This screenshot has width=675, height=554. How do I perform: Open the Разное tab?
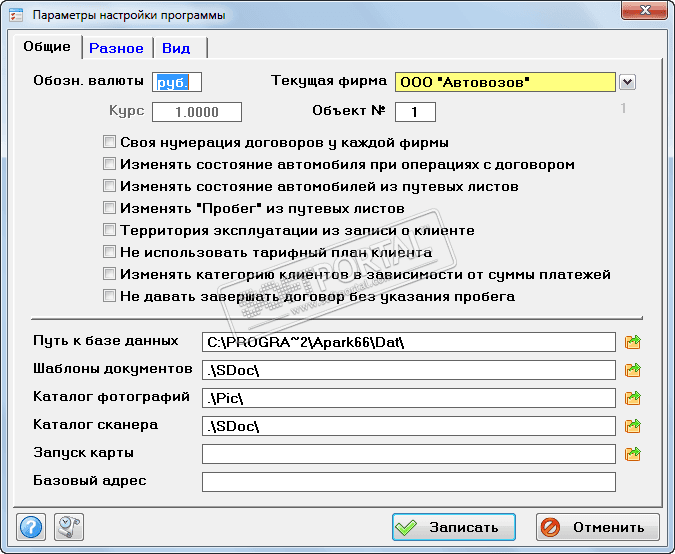[116, 48]
